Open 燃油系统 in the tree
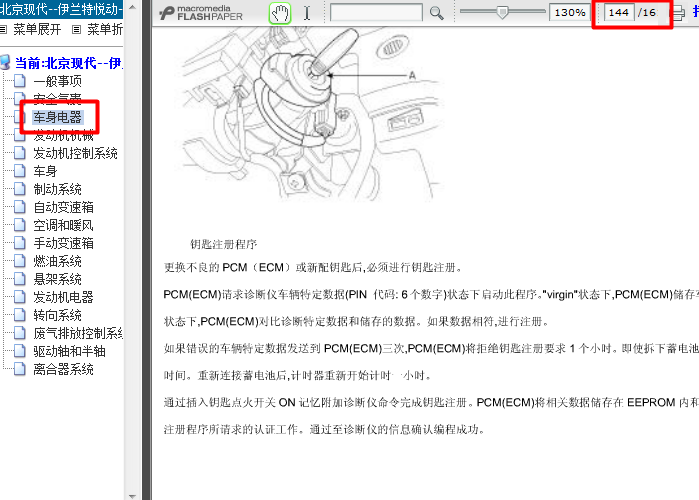699x500 pixels. (x=58, y=261)
